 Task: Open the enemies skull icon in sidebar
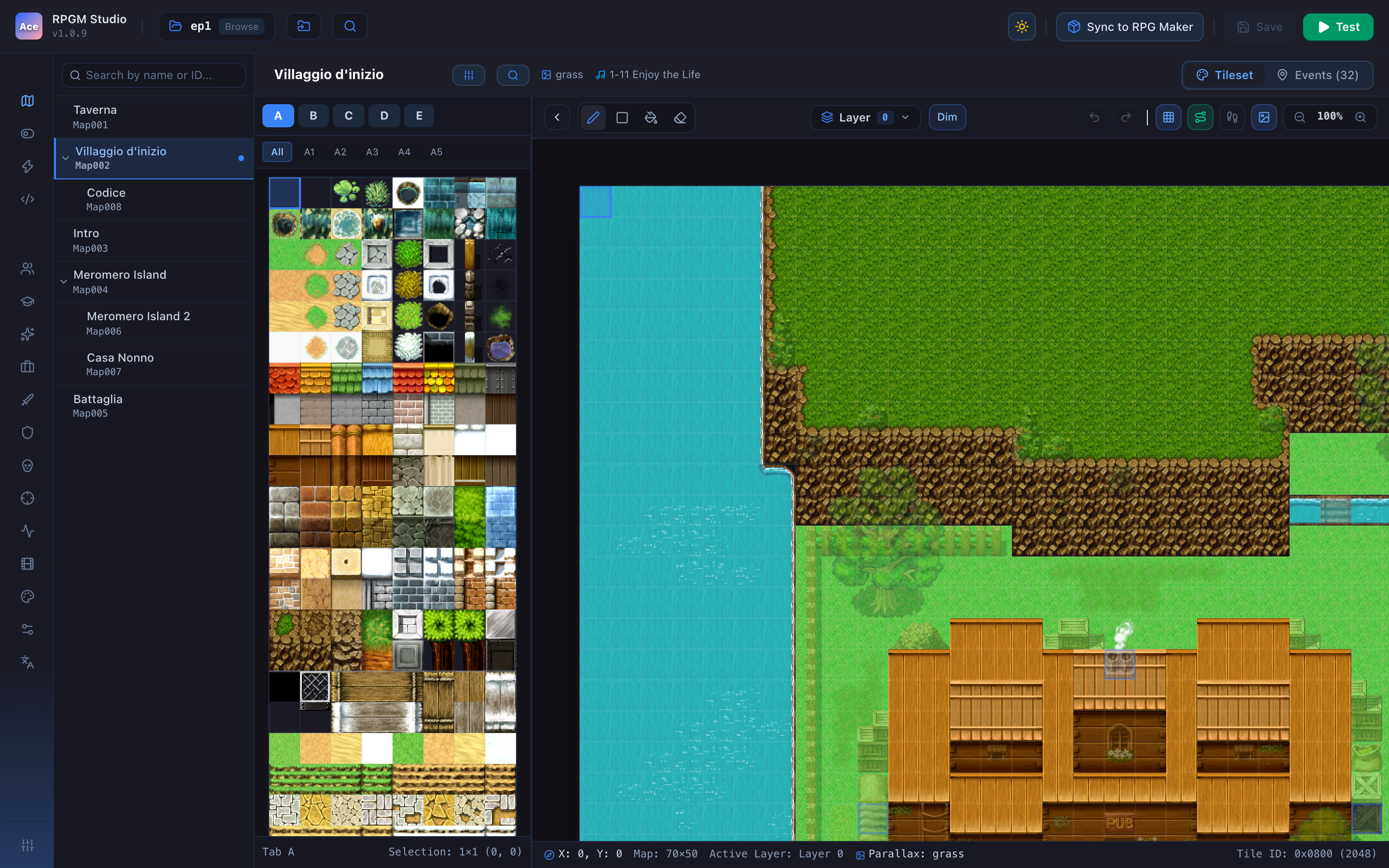pyautogui.click(x=27, y=465)
